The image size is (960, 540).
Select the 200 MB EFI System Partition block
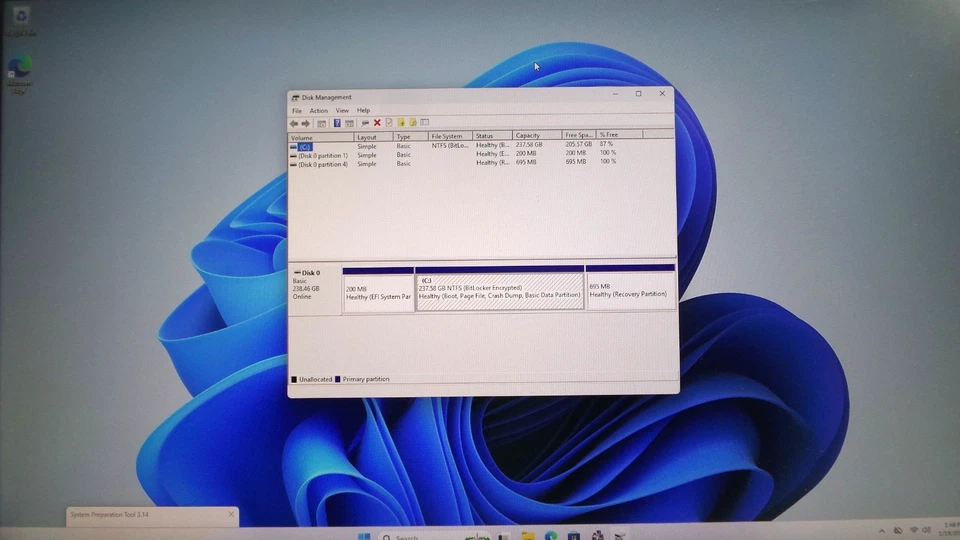pyautogui.click(x=378, y=291)
